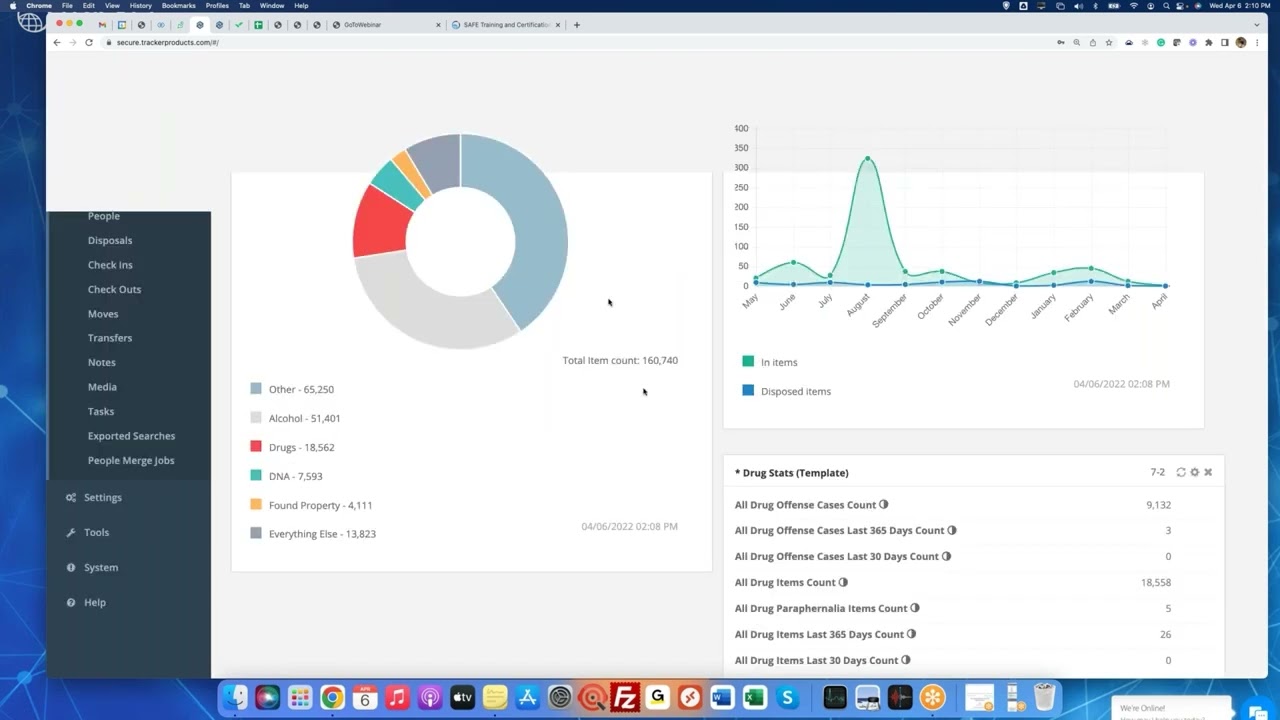Toggle Alcohol - 51,401 legend entry
The height and width of the screenshot is (720, 1280).
pos(295,418)
